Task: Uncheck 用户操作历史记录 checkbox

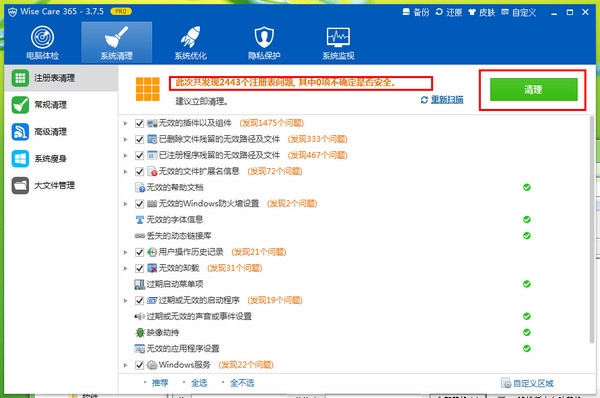Action: point(139,252)
